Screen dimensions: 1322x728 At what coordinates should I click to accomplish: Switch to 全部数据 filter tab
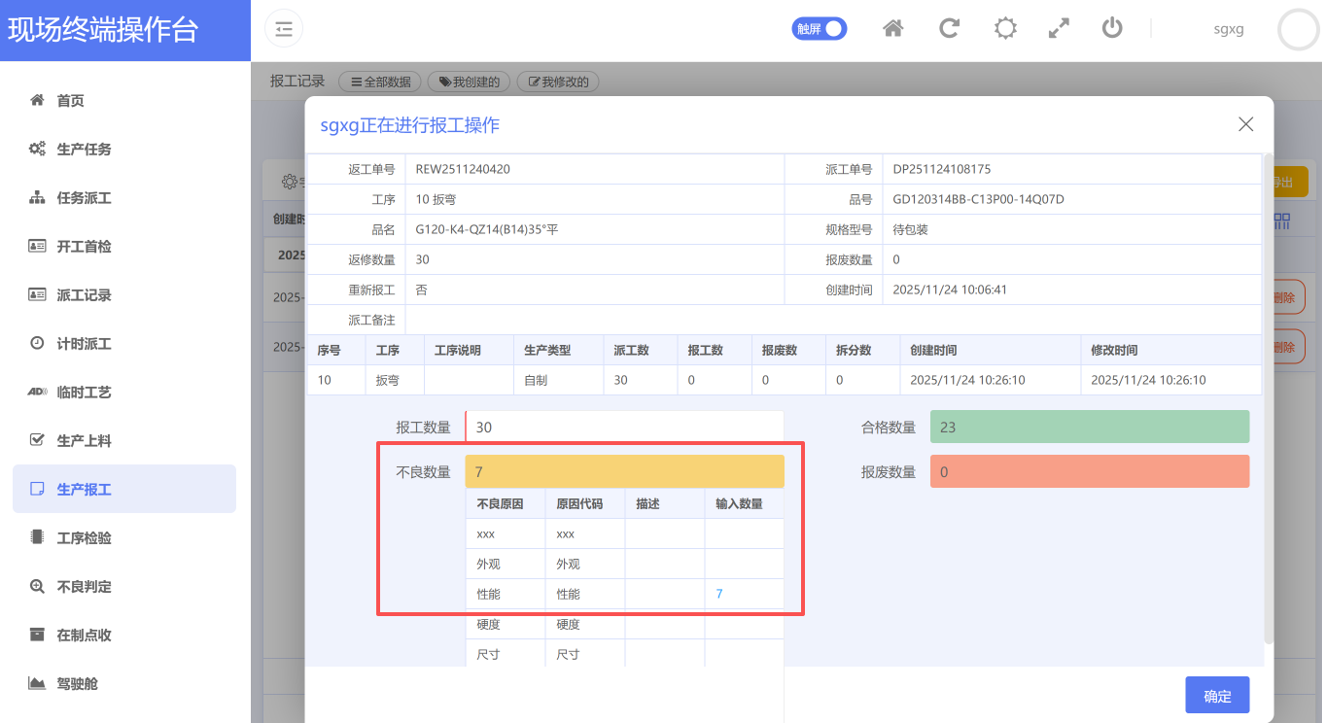coord(381,82)
